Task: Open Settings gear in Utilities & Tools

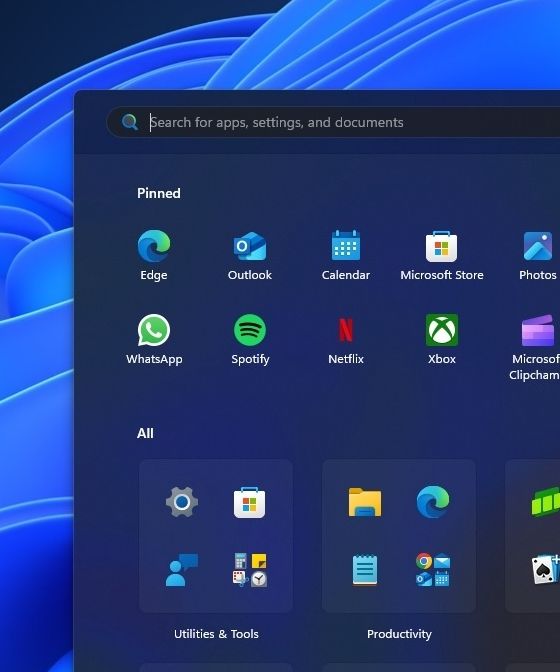Action: 182,501
